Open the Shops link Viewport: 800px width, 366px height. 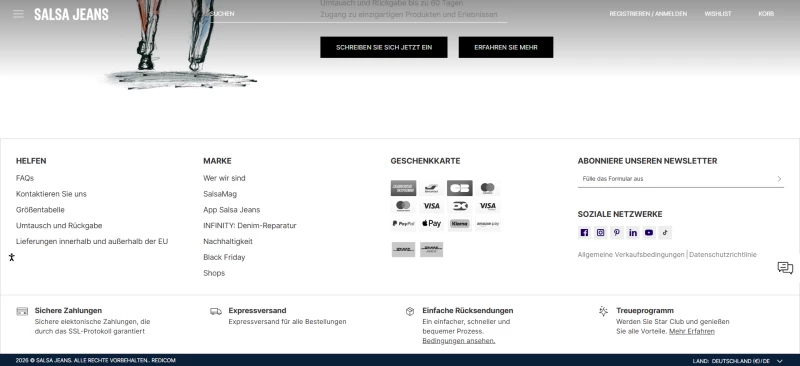[214, 273]
